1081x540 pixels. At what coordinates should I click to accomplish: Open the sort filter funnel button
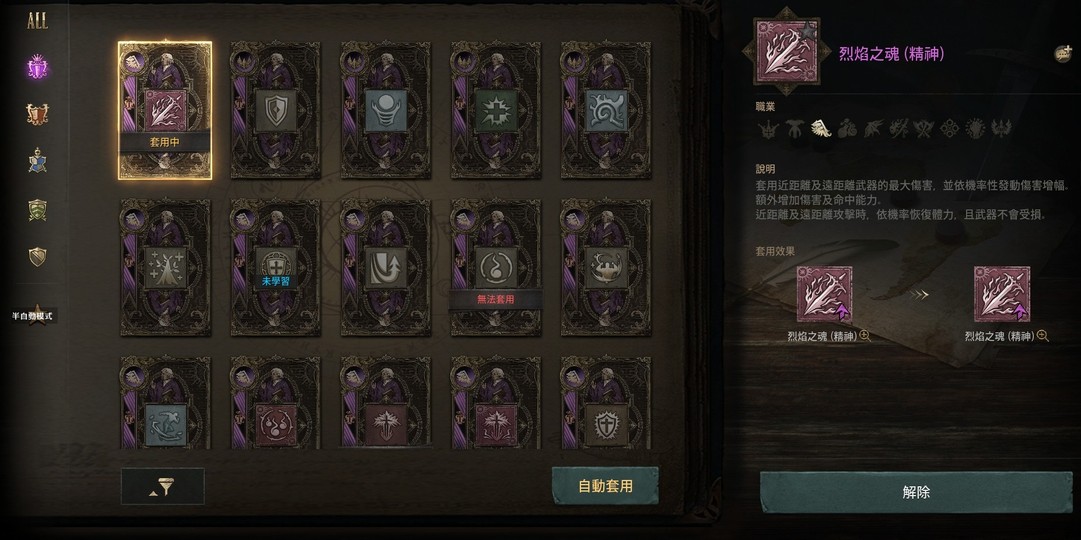click(x=163, y=486)
